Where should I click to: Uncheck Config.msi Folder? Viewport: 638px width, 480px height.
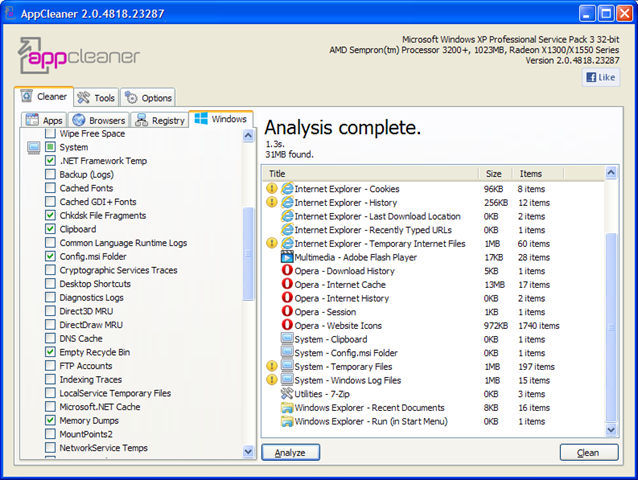50,256
